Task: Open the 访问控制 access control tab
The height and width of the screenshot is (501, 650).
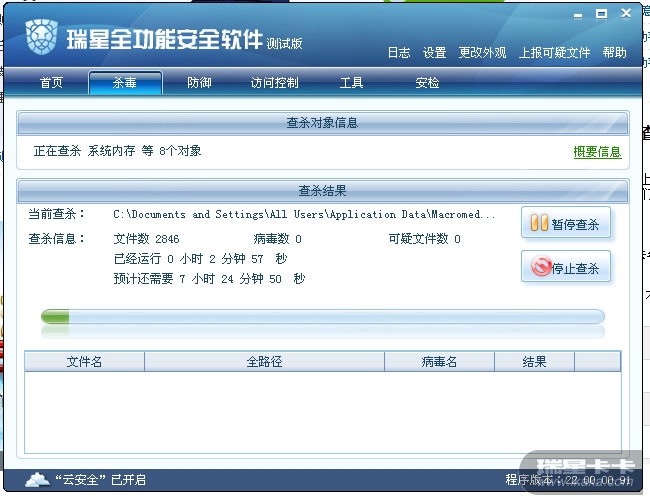Action: (x=274, y=82)
